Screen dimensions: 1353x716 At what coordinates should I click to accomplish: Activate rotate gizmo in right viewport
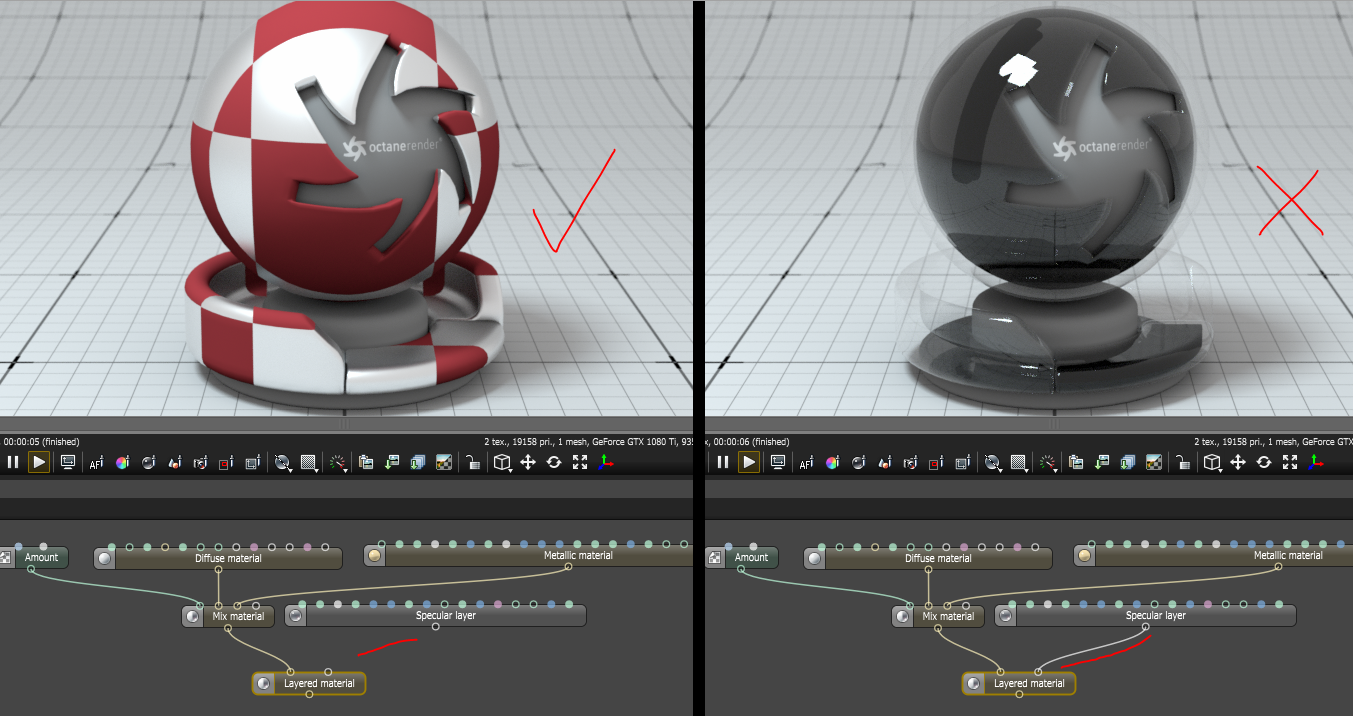click(x=1264, y=462)
